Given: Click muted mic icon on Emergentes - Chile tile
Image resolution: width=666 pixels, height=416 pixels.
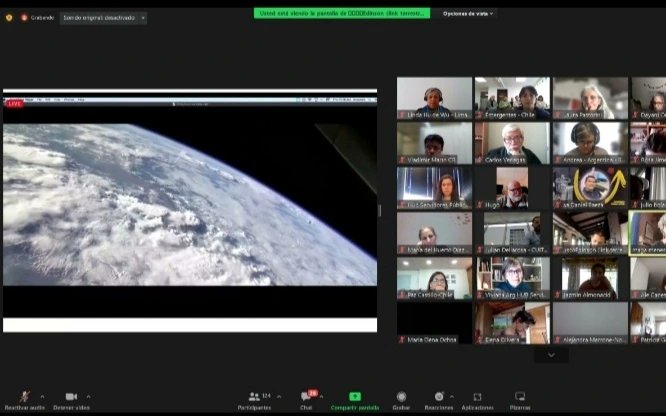Looking at the screenshot, I should pos(480,115).
